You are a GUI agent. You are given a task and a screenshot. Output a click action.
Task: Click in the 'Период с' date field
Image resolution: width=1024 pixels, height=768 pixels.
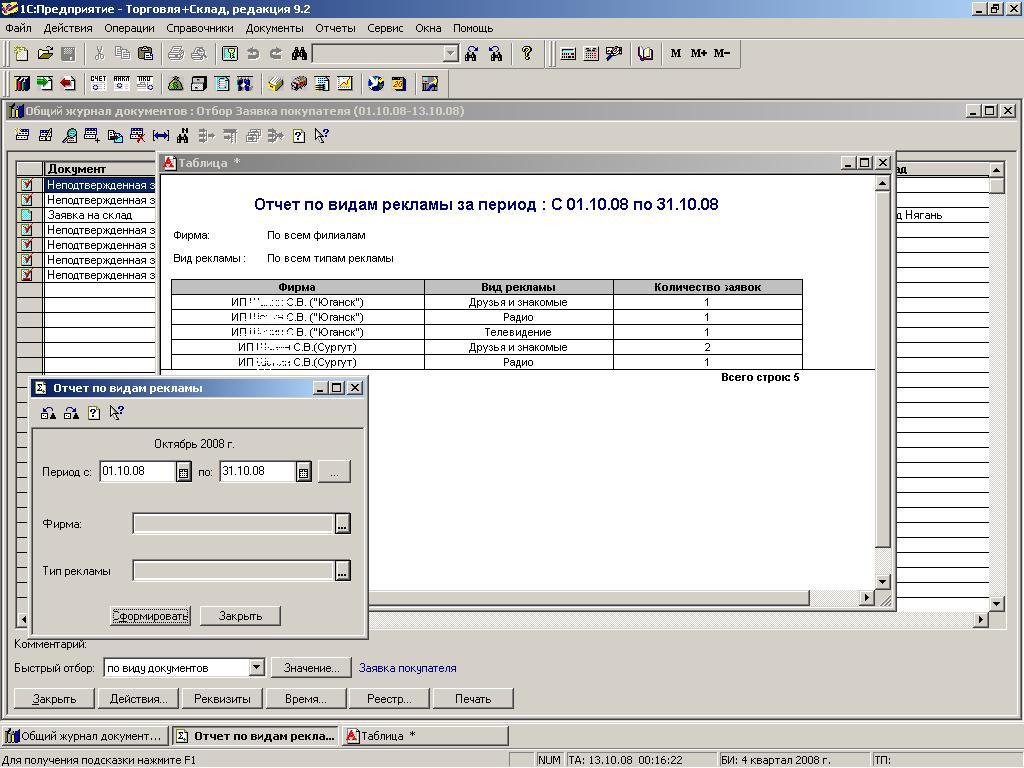(x=137, y=472)
